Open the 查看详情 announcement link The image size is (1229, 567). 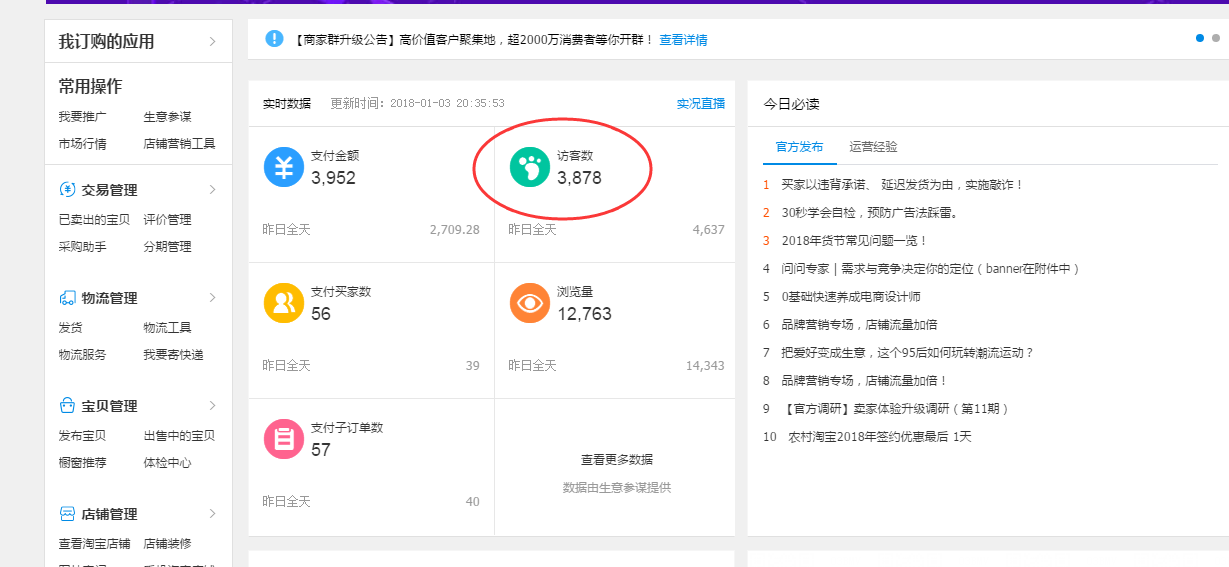tap(683, 40)
